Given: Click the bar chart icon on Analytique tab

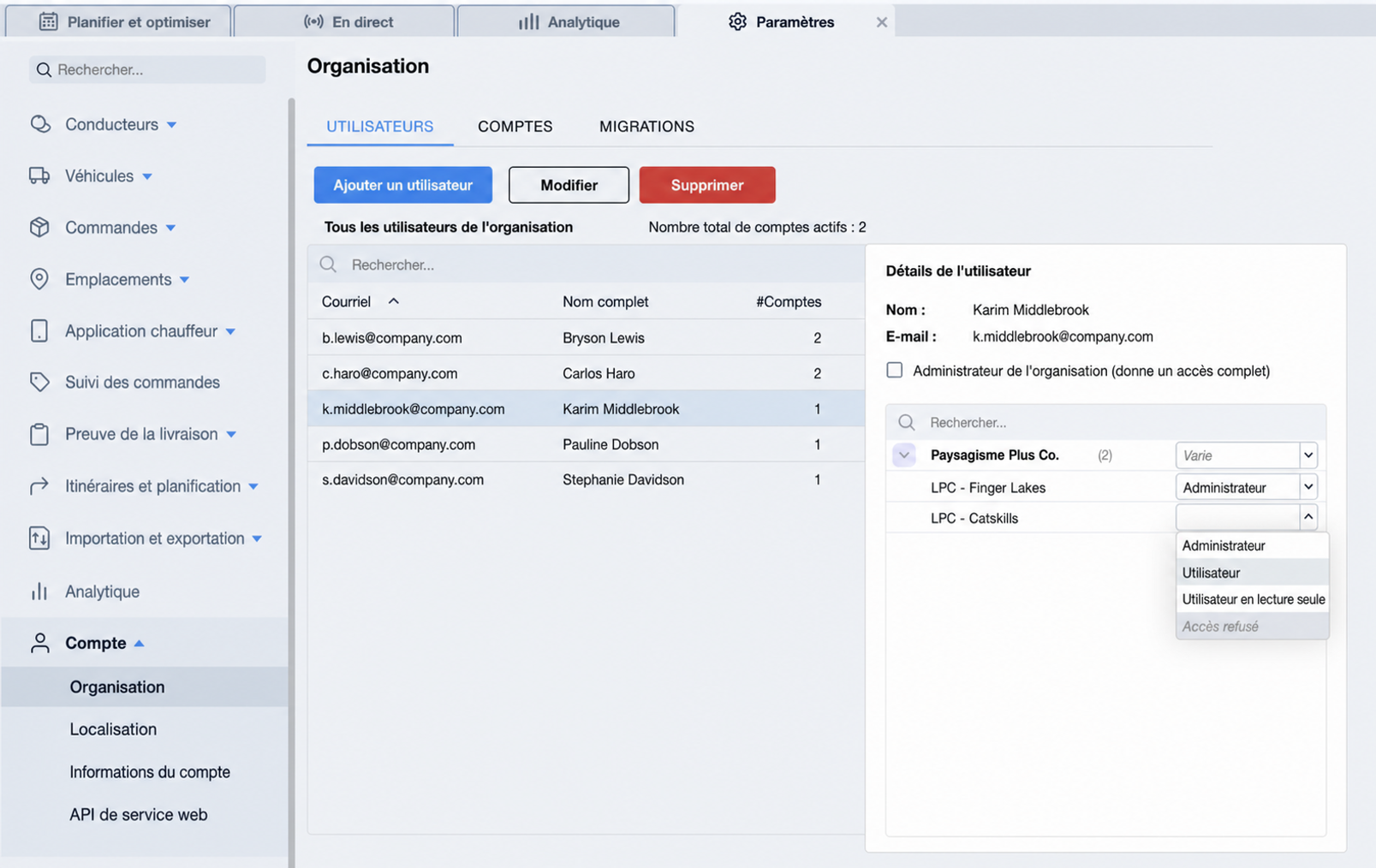Looking at the screenshot, I should coord(529,21).
